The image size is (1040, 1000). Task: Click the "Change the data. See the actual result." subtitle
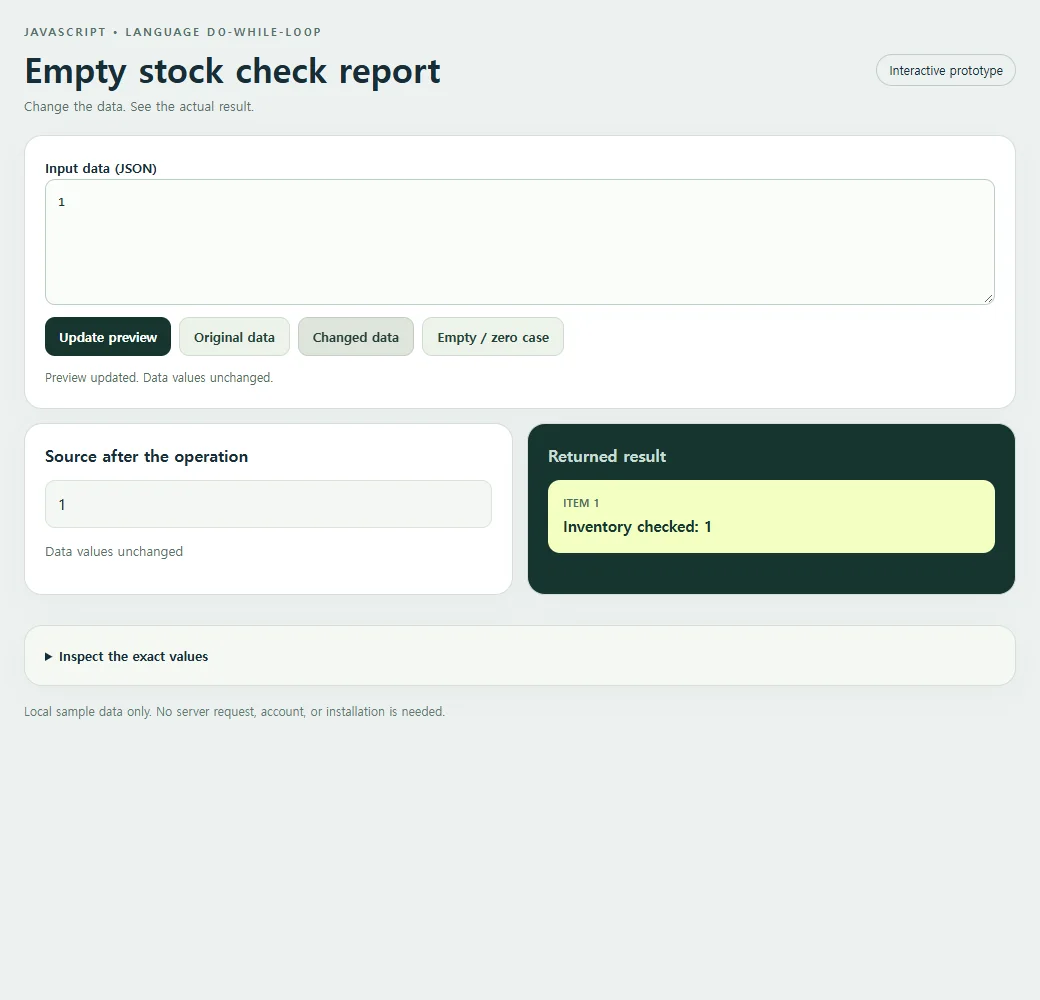point(139,107)
